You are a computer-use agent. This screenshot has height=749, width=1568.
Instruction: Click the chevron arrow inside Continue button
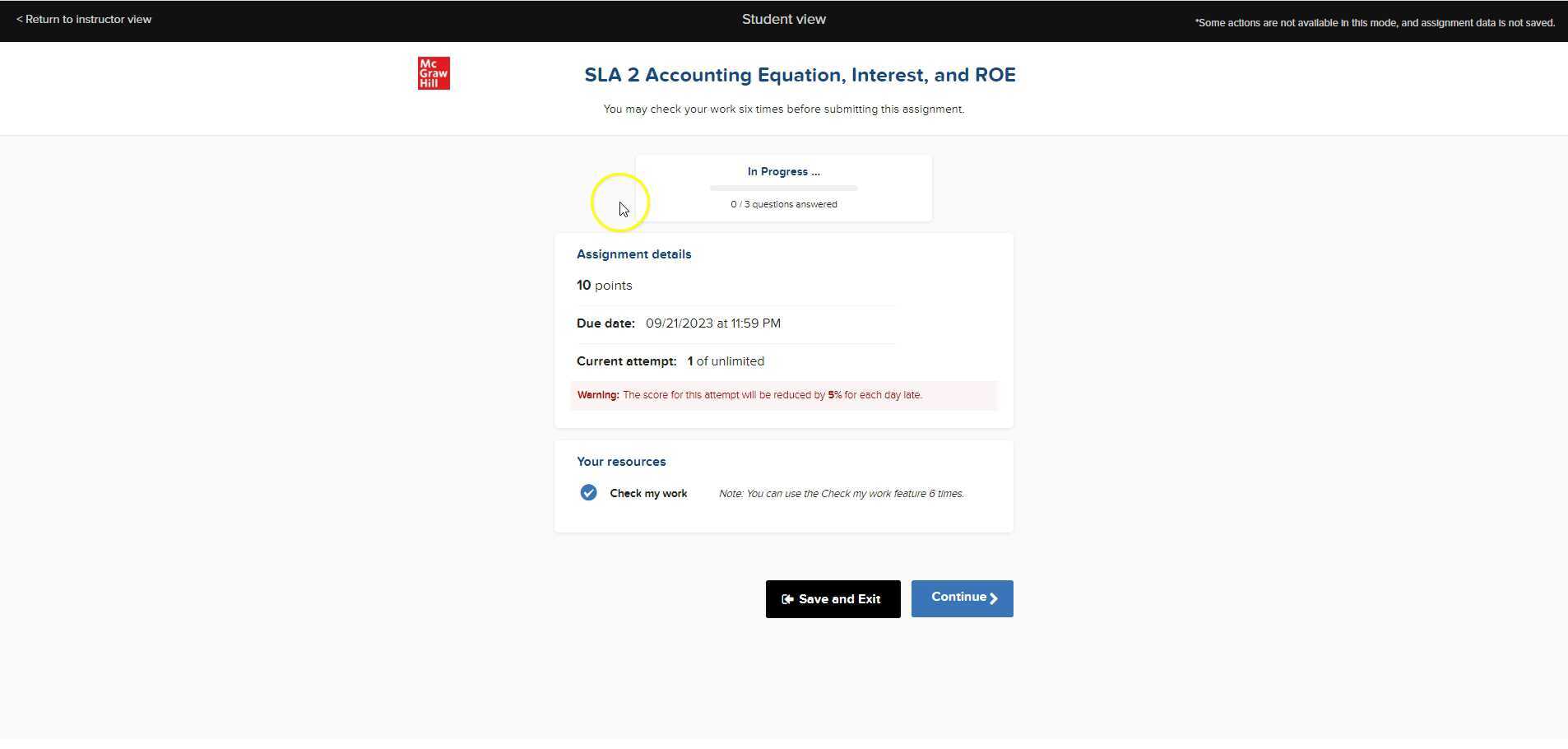pos(992,598)
